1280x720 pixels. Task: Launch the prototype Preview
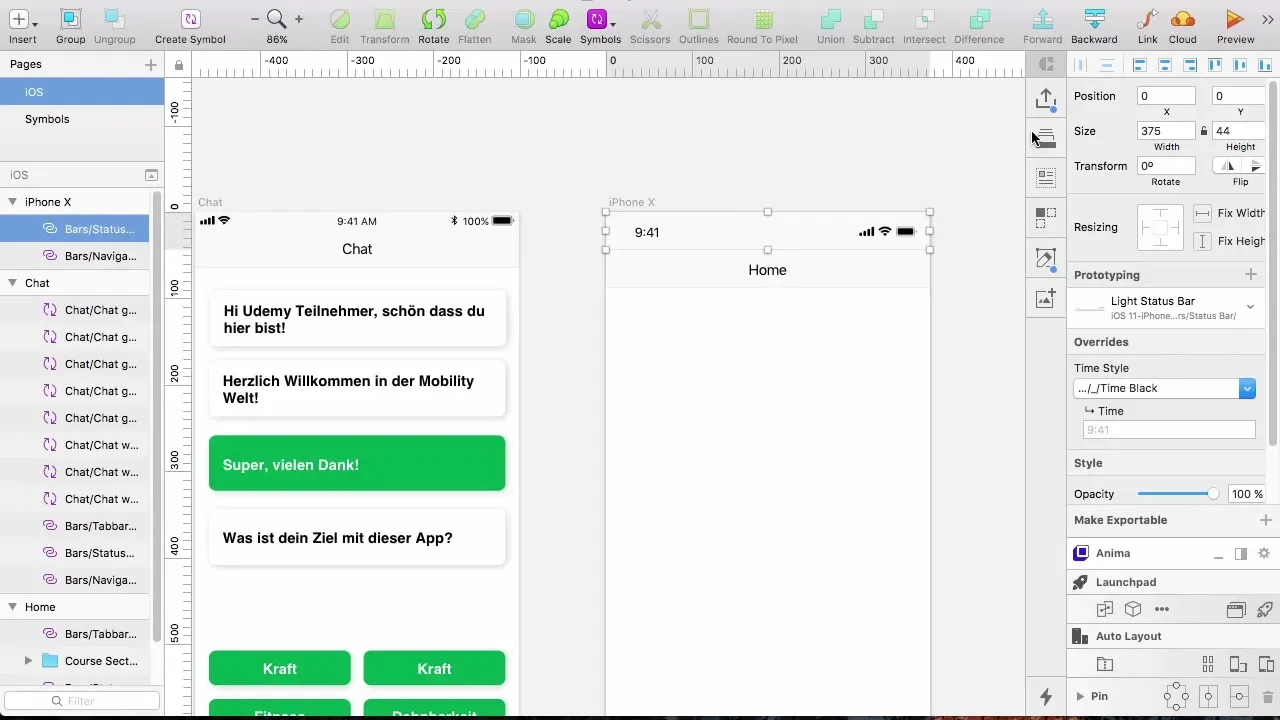(x=1235, y=19)
